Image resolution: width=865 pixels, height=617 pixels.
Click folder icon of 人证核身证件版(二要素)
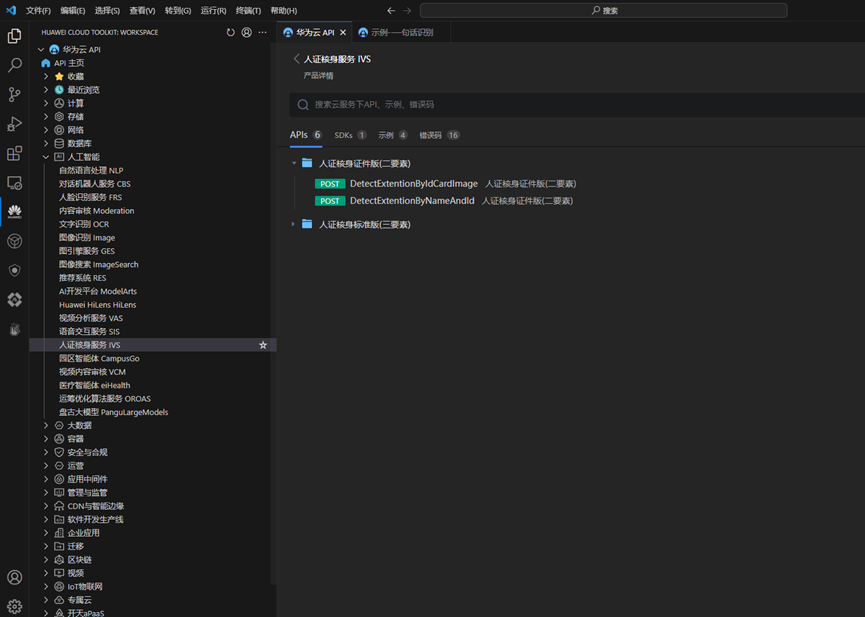point(307,163)
